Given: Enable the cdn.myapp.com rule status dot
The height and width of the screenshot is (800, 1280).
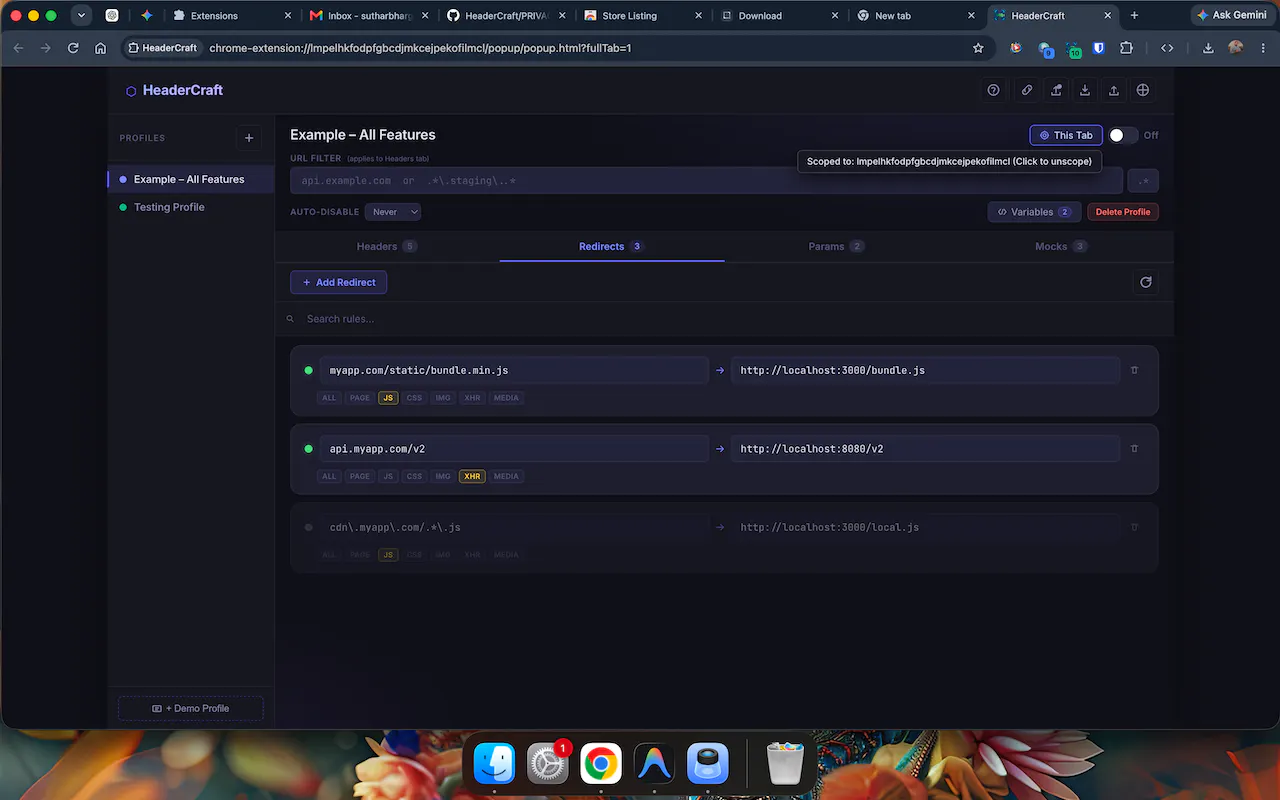Looking at the screenshot, I should point(309,527).
